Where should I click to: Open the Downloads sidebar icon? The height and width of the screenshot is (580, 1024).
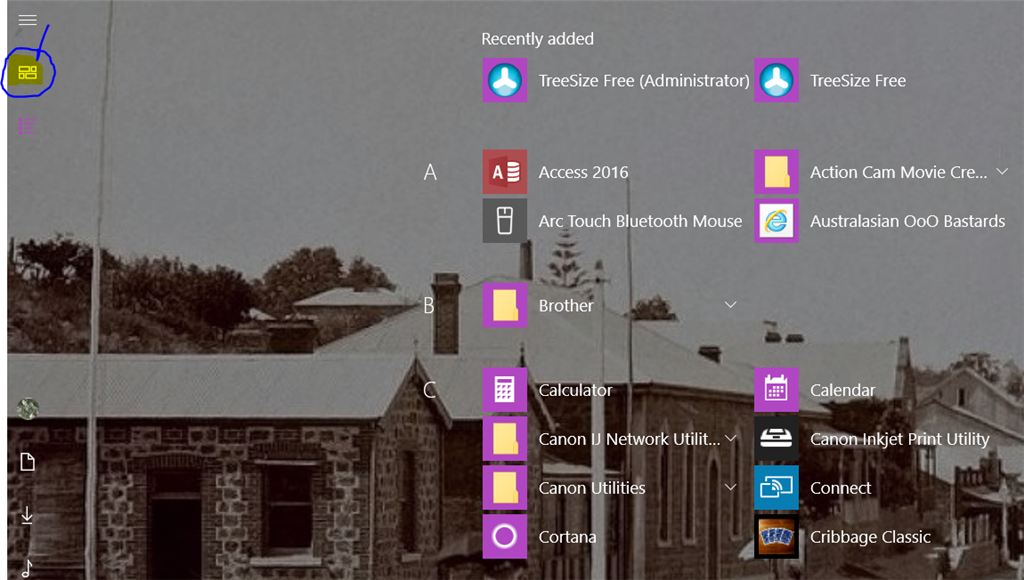point(27,515)
